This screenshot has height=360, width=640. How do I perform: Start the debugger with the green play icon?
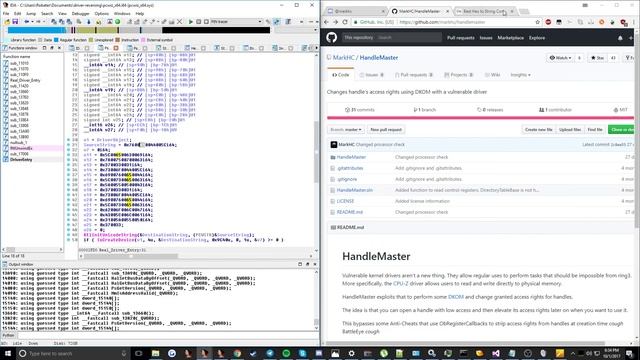tap(191, 22)
